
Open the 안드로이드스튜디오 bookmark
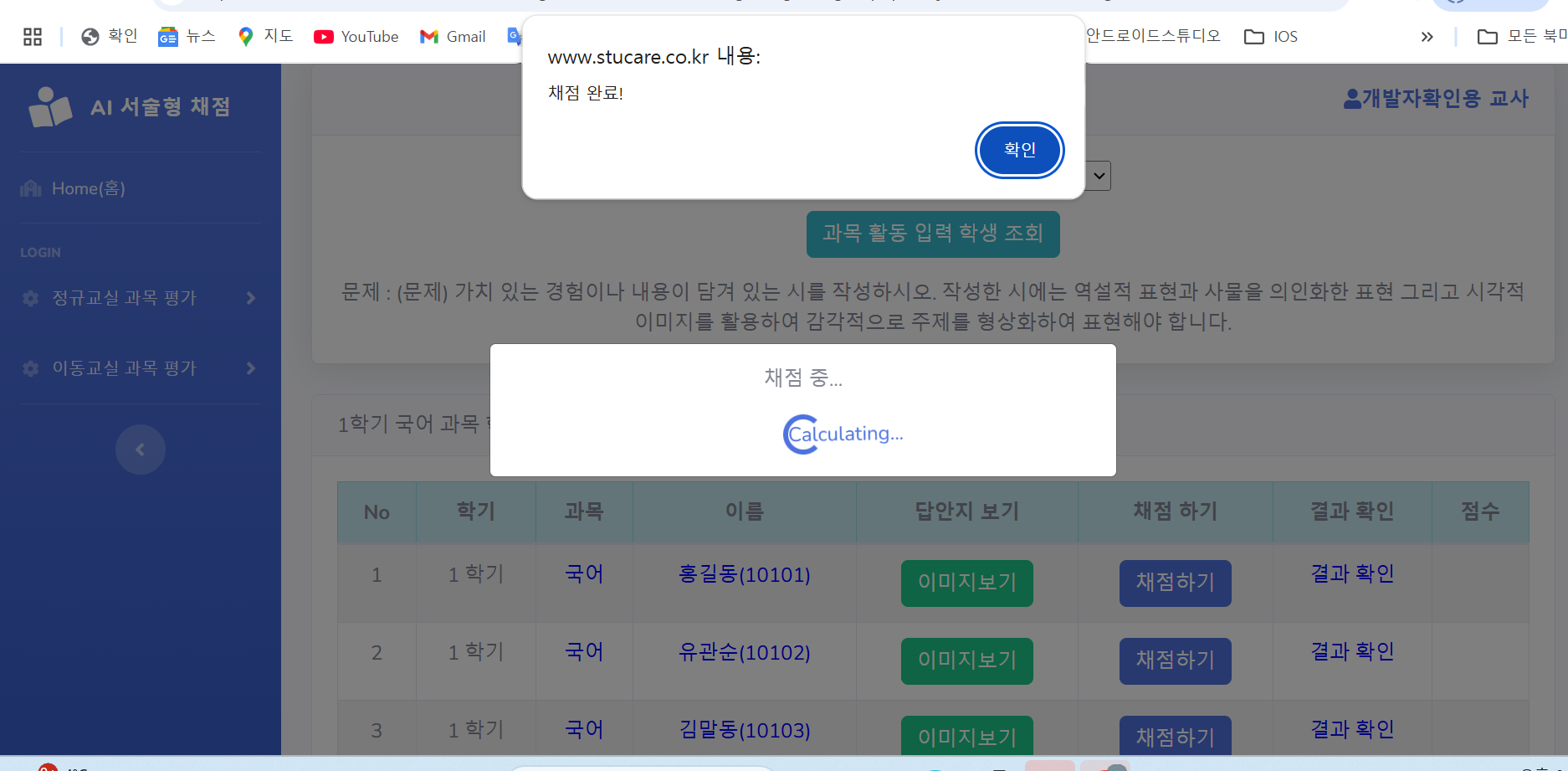click(x=1153, y=36)
